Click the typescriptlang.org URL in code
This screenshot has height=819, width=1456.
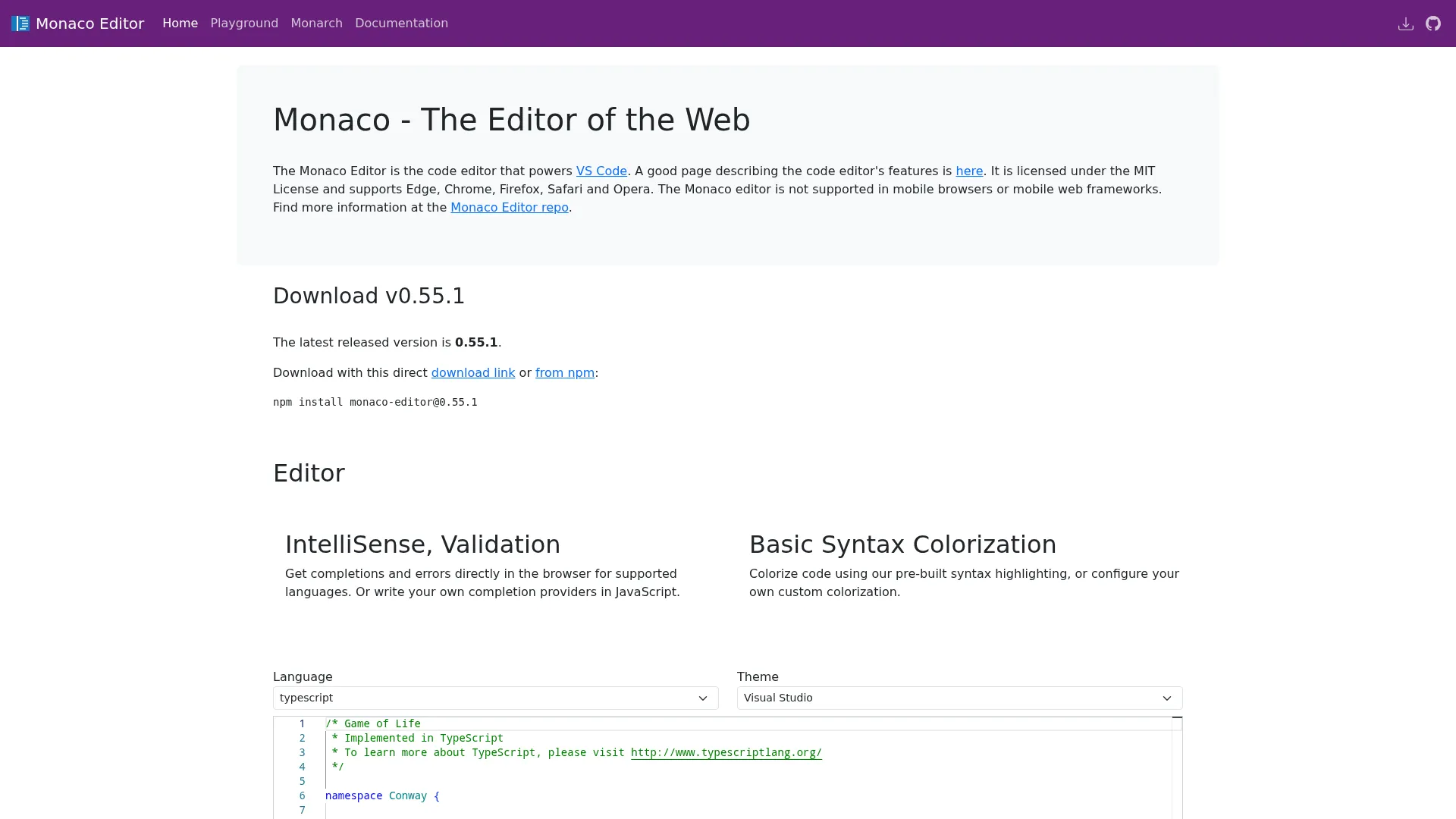(726, 753)
